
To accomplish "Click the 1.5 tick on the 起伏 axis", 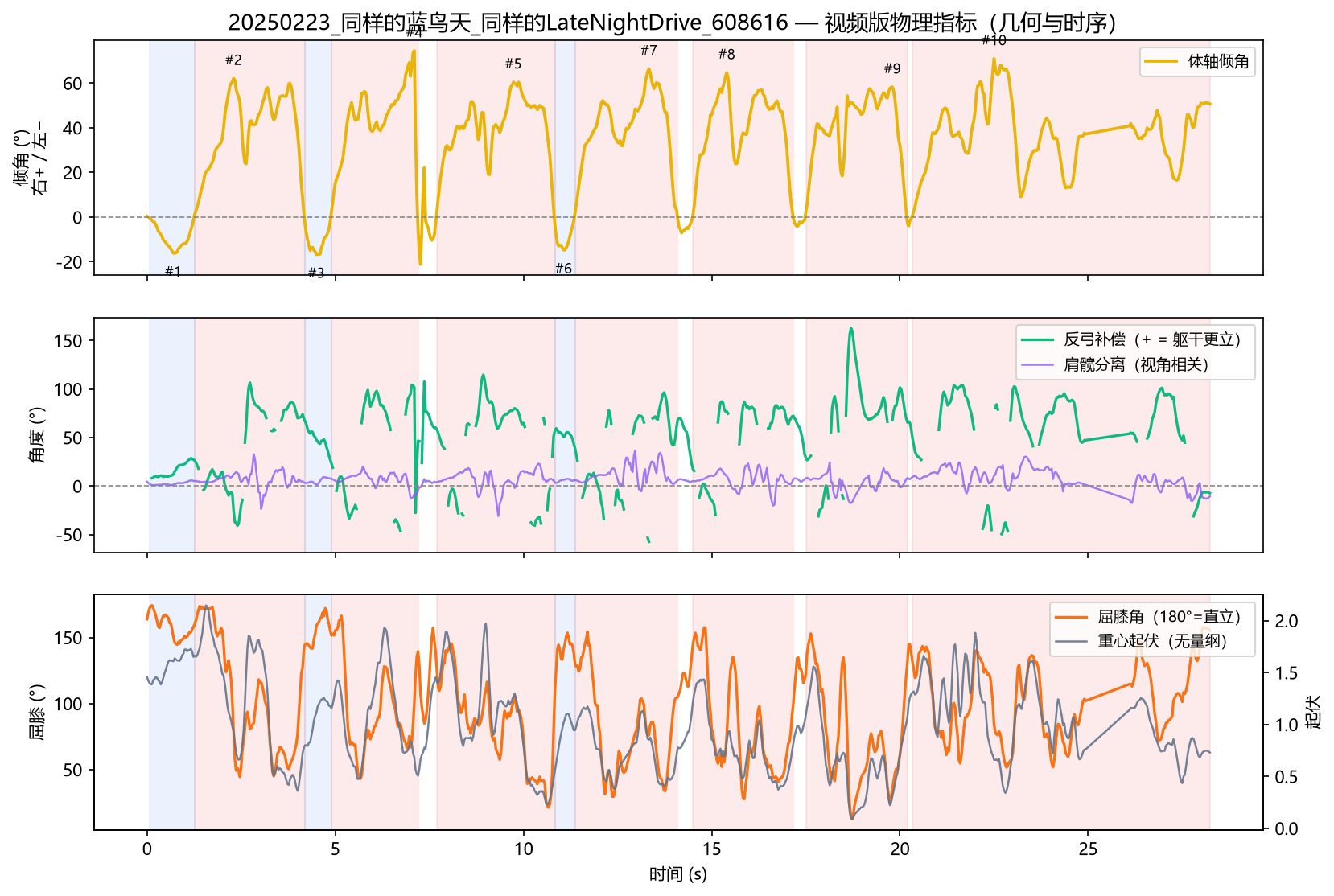I will pyautogui.click(x=1287, y=674).
